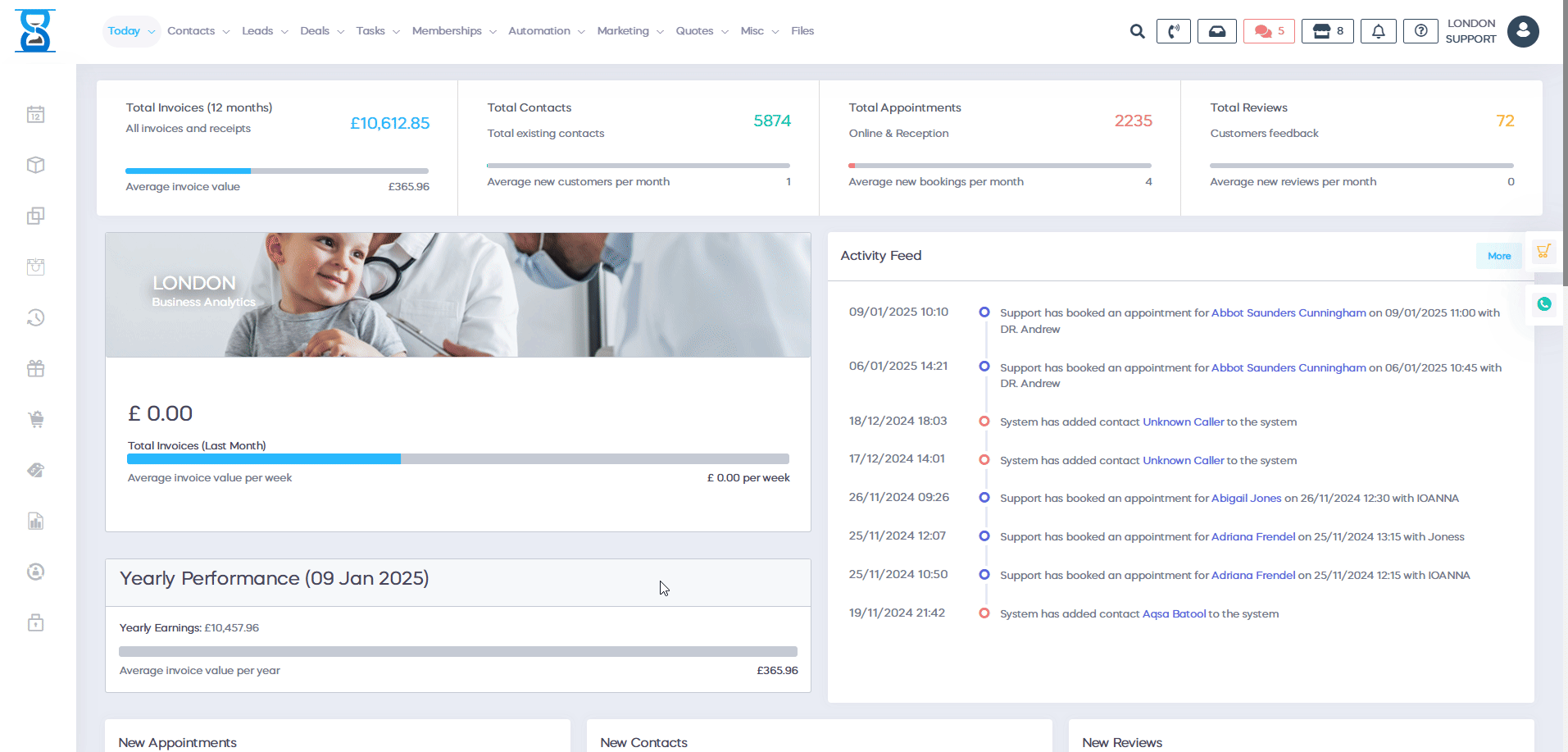Select the Today menu tab

click(x=130, y=31)
